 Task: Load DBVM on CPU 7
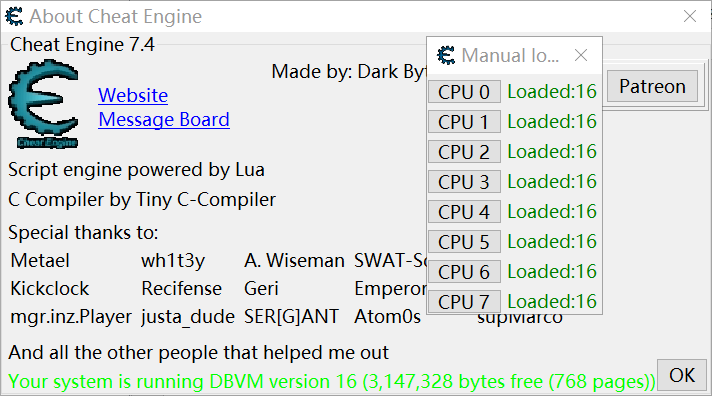[464, 302]
